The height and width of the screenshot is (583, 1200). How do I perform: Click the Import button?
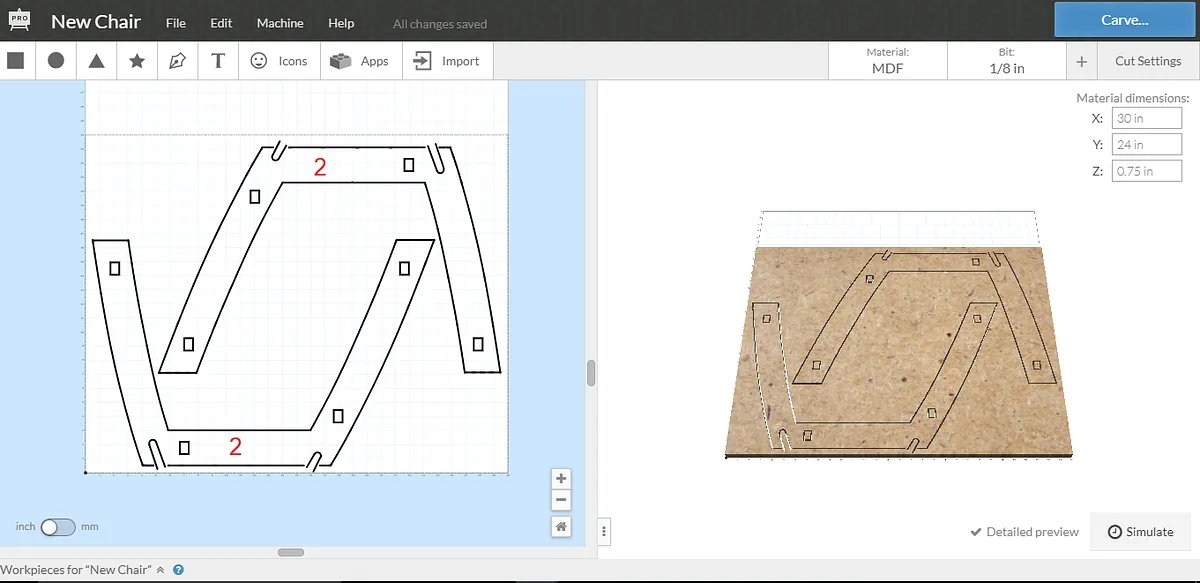446,61
